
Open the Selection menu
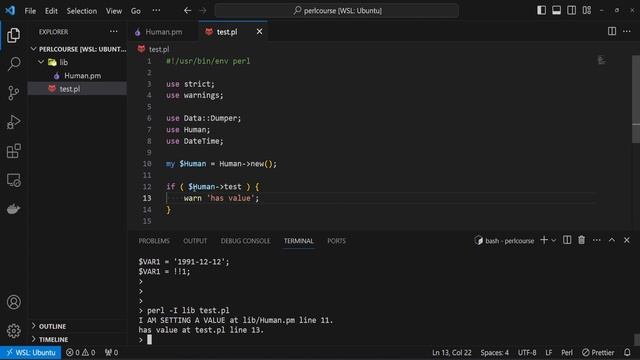tap(82, 11)
